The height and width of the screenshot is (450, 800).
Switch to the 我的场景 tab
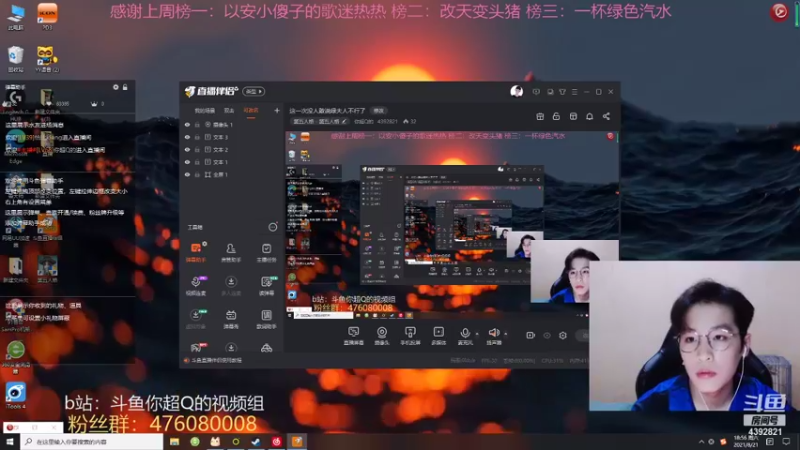tap(204, 111)
